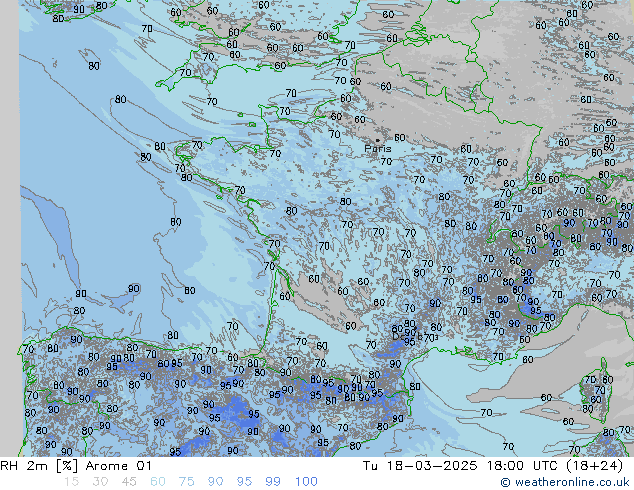Select the 'RH 2m [%] Arome 01' title text

click(76, 466)
